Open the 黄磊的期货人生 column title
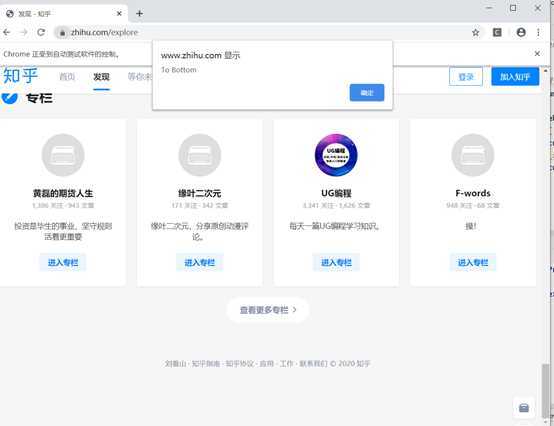The width and height of the screenshot is (554, 426). (63, 193)
